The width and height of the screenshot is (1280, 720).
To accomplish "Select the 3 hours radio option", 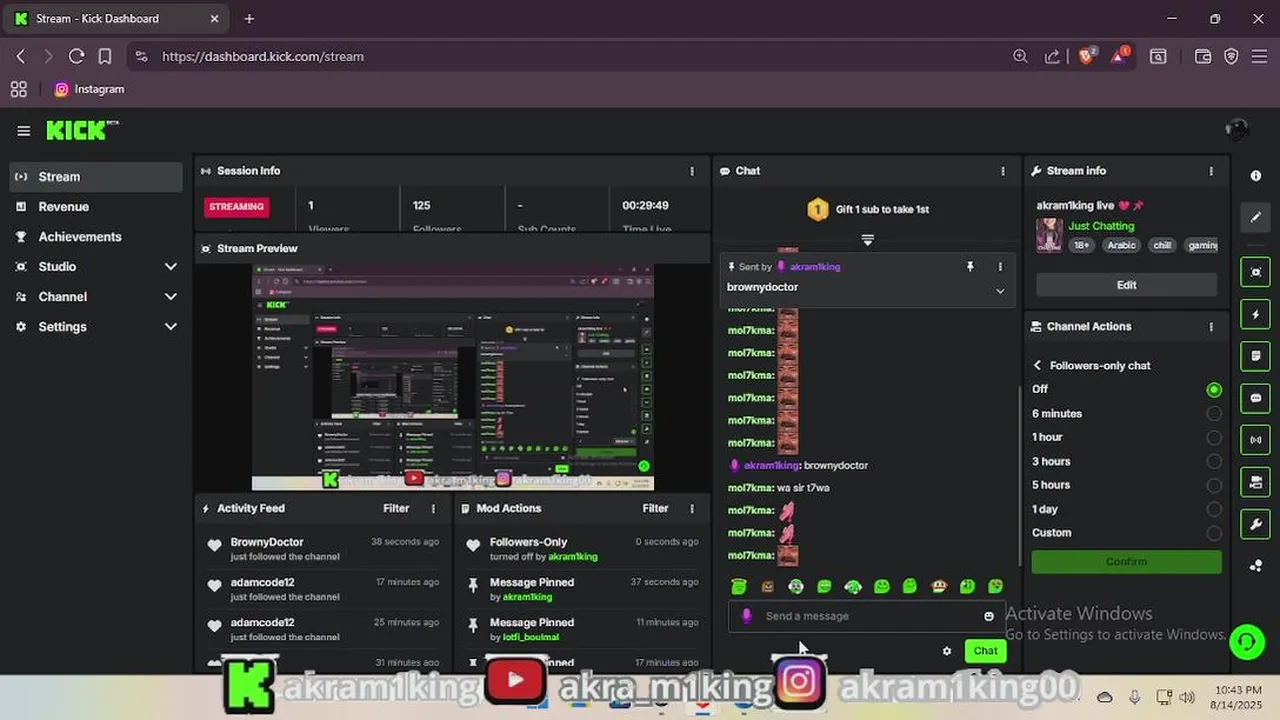I will pyautogui.click(x=1214, y=461).
